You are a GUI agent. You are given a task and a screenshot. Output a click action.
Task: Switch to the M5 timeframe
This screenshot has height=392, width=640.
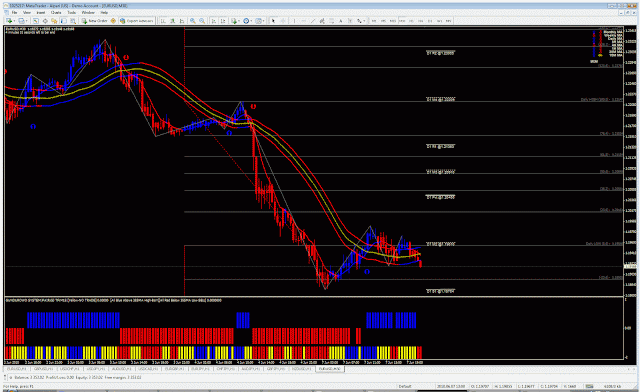383,21
